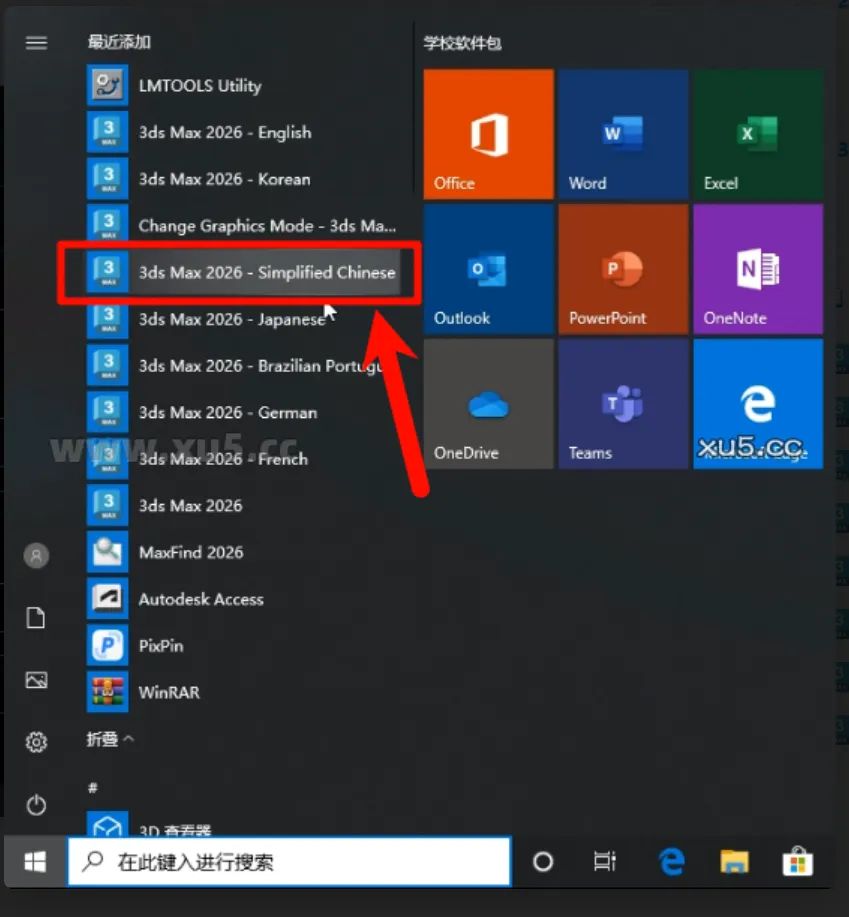Open Documents from the Start sidebar
Viewport: 849px width, 917px height.
pos(36,618)
